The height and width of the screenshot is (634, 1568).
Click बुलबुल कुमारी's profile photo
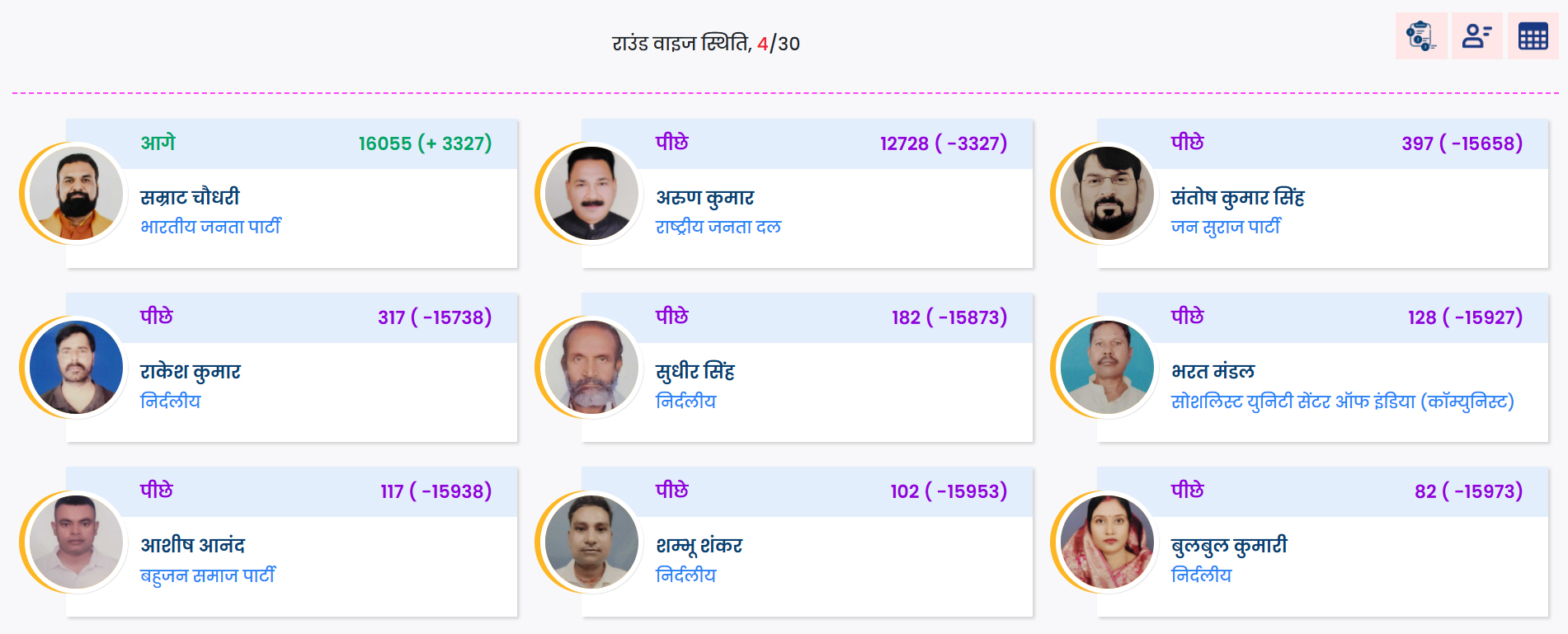1107,542
